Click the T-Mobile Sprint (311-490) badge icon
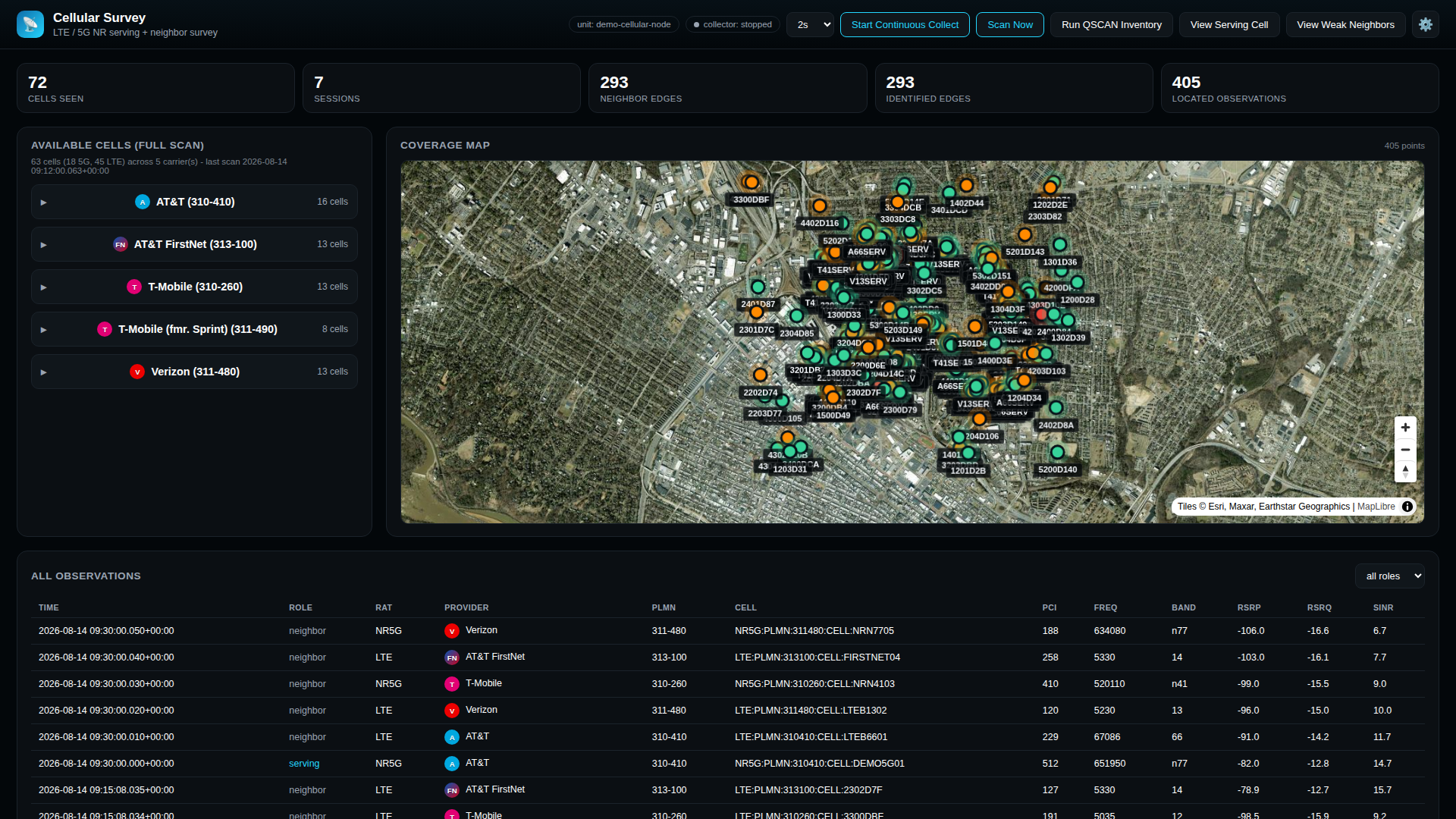This screenshot has width=1456, height=819. pos(105,329)
